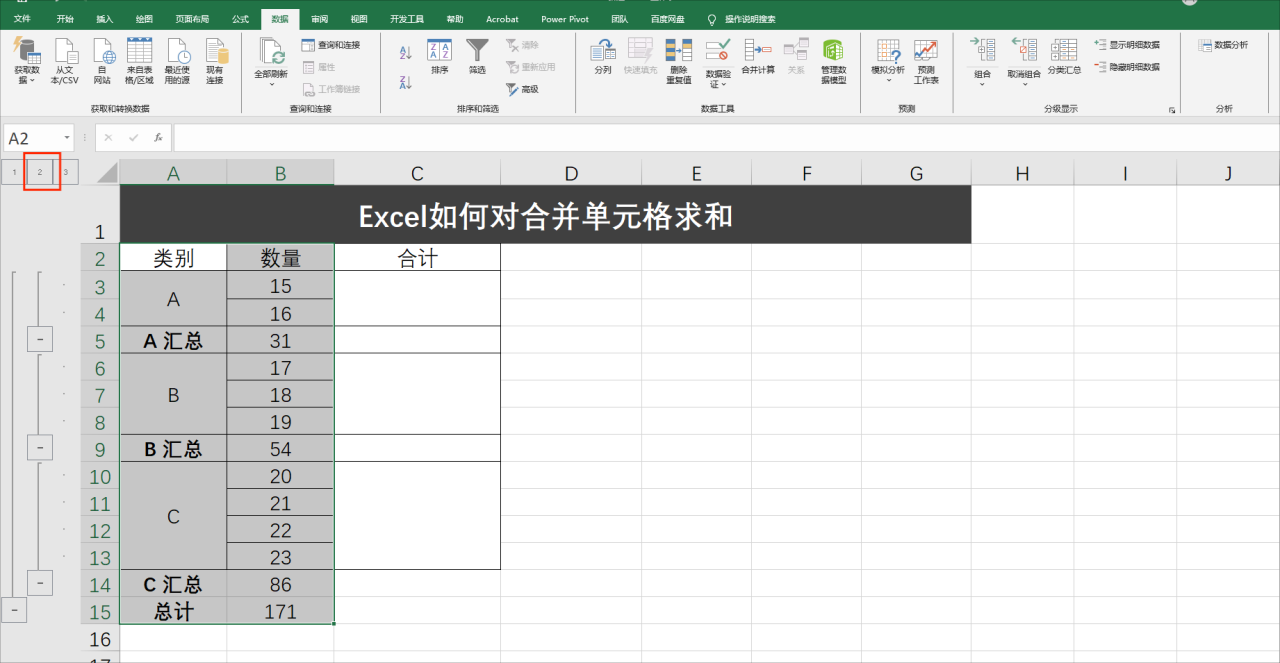This screenshot has height=663, width=1280.
Task: Click 显示明细数据 show detail
Action: [1127, 45]
